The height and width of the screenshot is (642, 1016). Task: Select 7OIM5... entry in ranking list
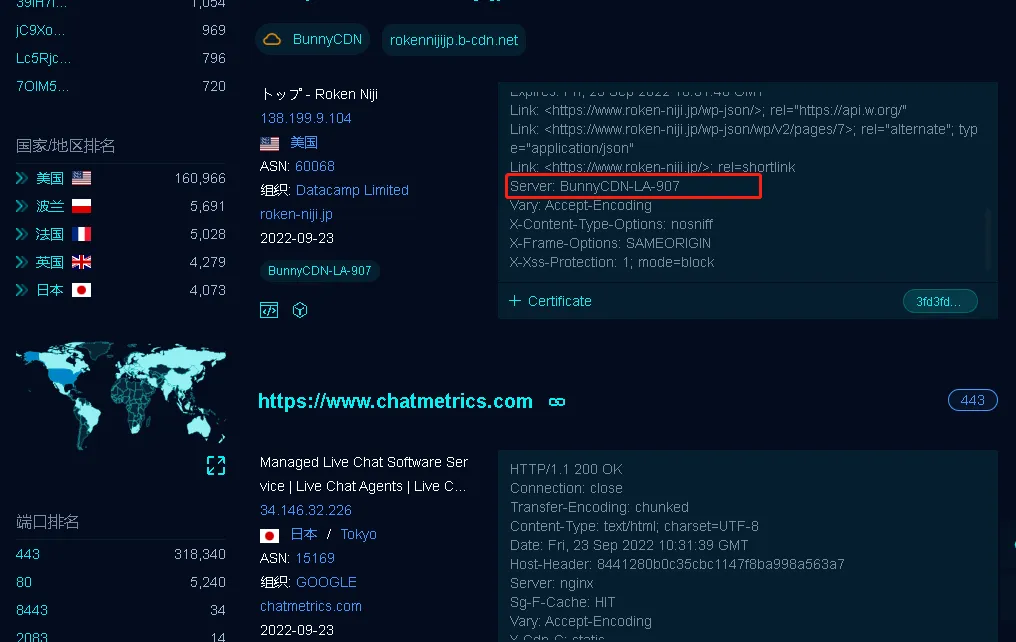coord(42,86)
